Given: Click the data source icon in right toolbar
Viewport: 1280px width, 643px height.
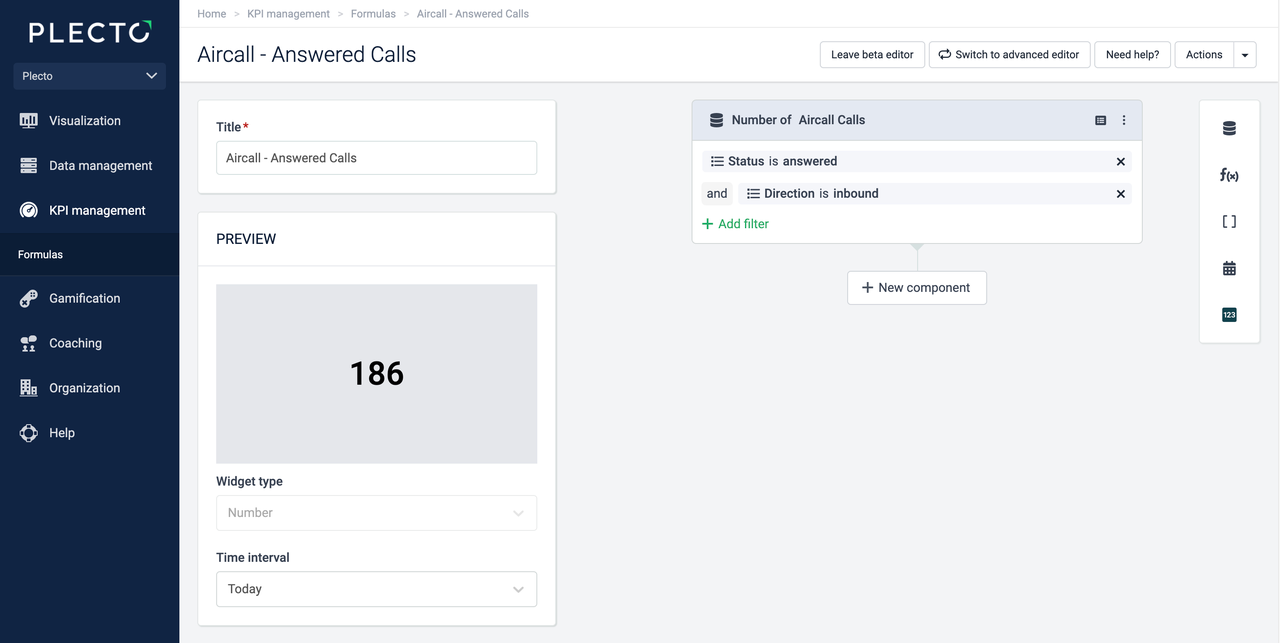Looking at the screenshot, I should click(x=1229, y=128).
